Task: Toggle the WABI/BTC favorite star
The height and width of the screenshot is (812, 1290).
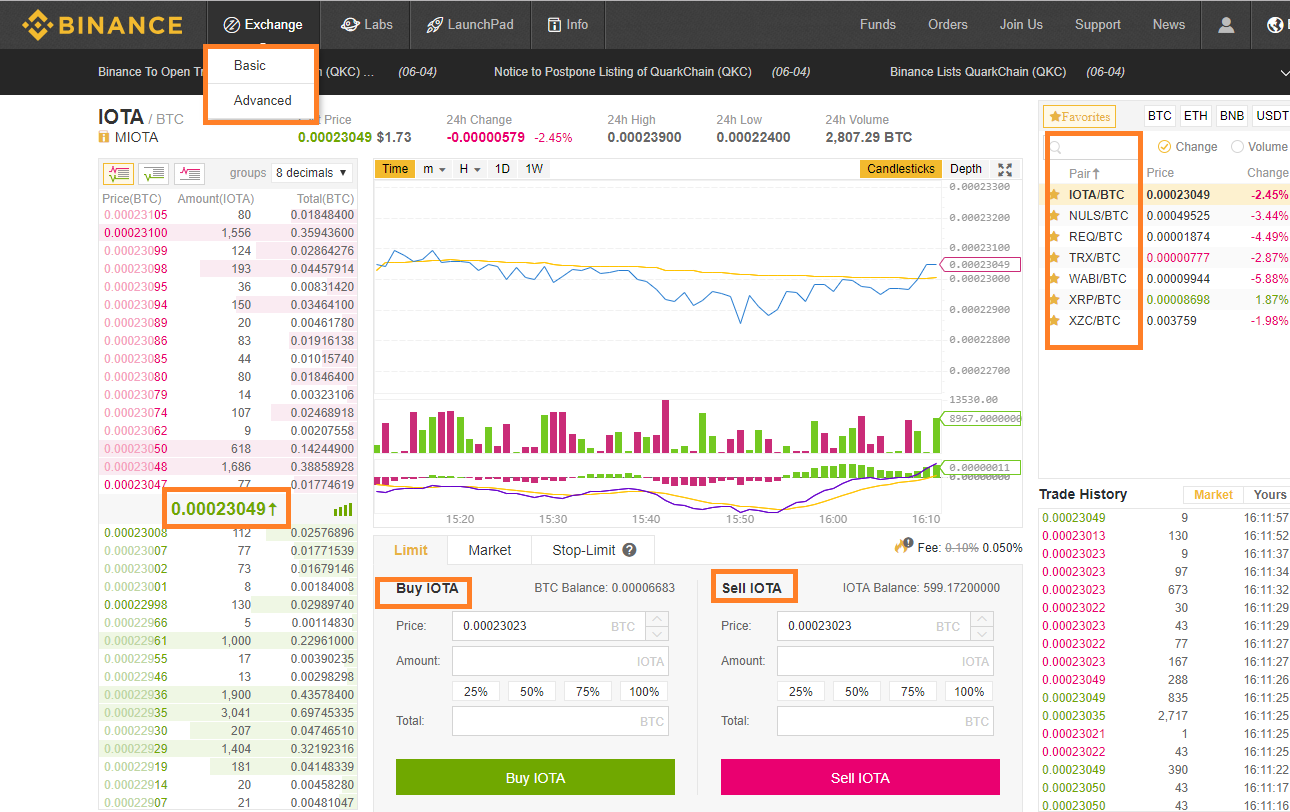Action: (1053, 279)
